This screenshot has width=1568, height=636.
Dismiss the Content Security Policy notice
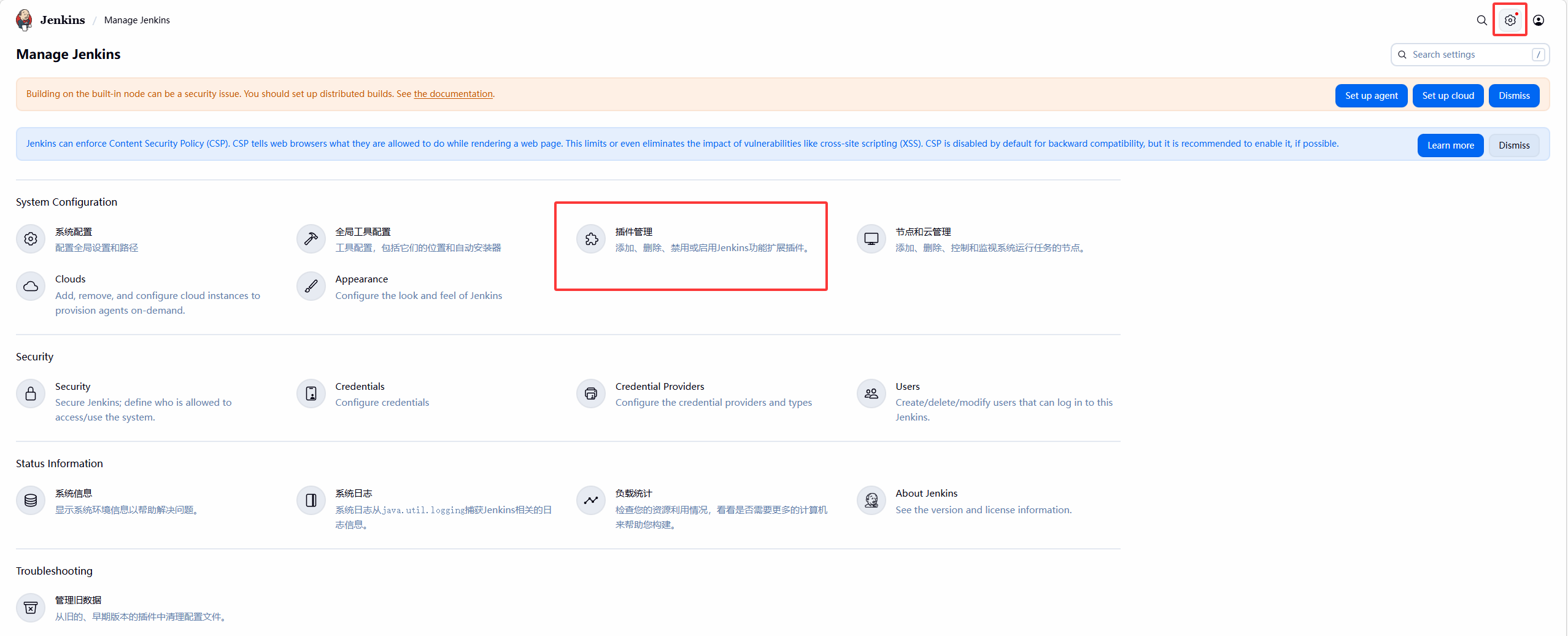tap(1514, 145)
